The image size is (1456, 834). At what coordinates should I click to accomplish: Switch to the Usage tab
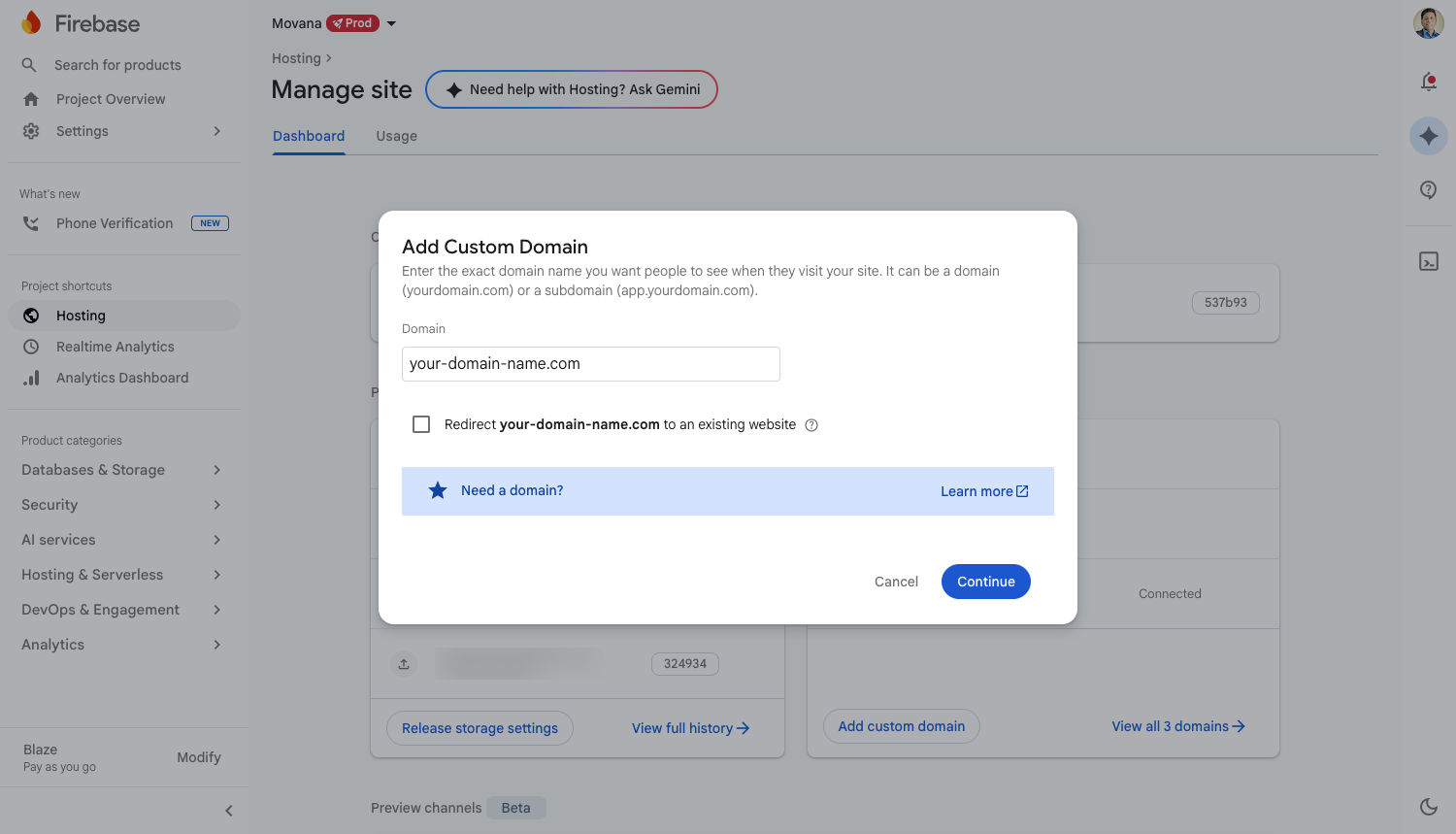point(396,136)
